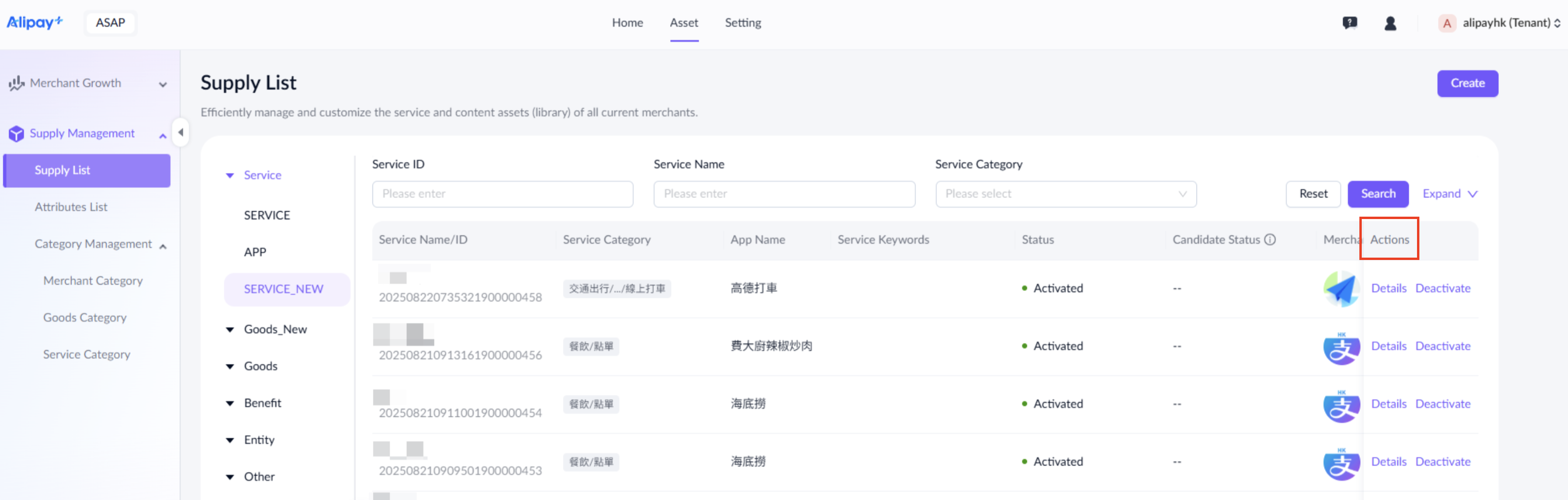The height and width of the screenshot is (500, 1568).
Task: Open the user profile icon
Action: (x=1390, y=23)
